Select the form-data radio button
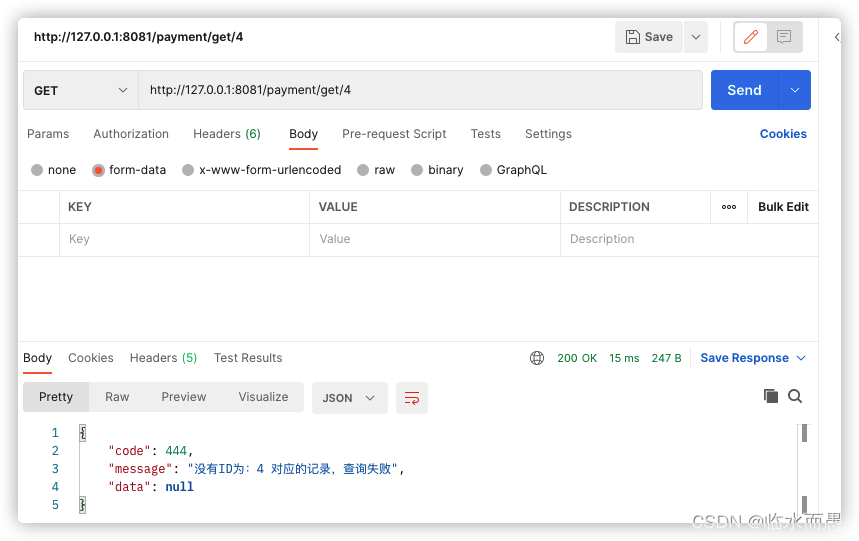The image size is (859, 541). point(99,170)
